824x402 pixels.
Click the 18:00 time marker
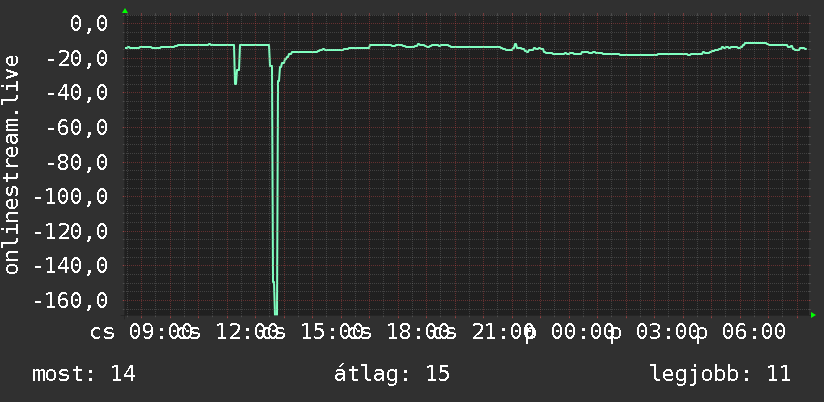click(415, 332)
